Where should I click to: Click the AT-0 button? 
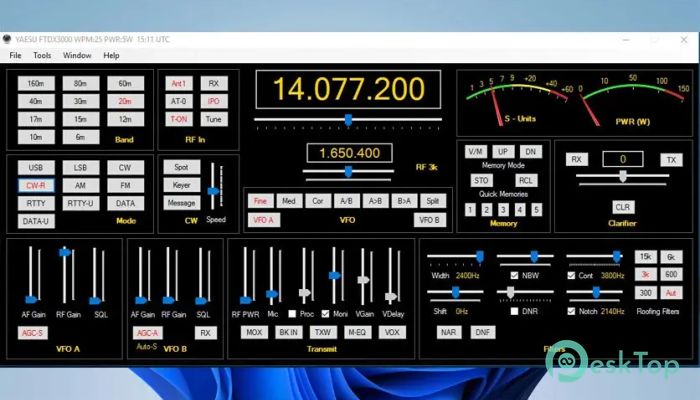179,101
